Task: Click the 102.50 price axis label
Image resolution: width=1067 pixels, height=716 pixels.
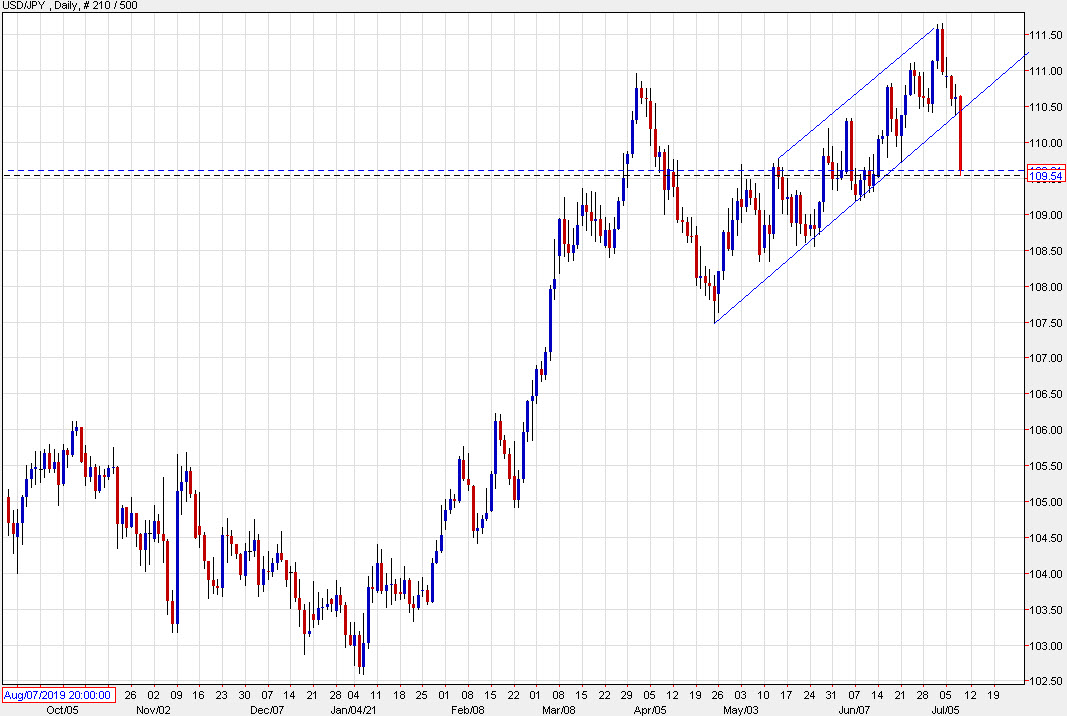Action: click(x=1046, y=681)
